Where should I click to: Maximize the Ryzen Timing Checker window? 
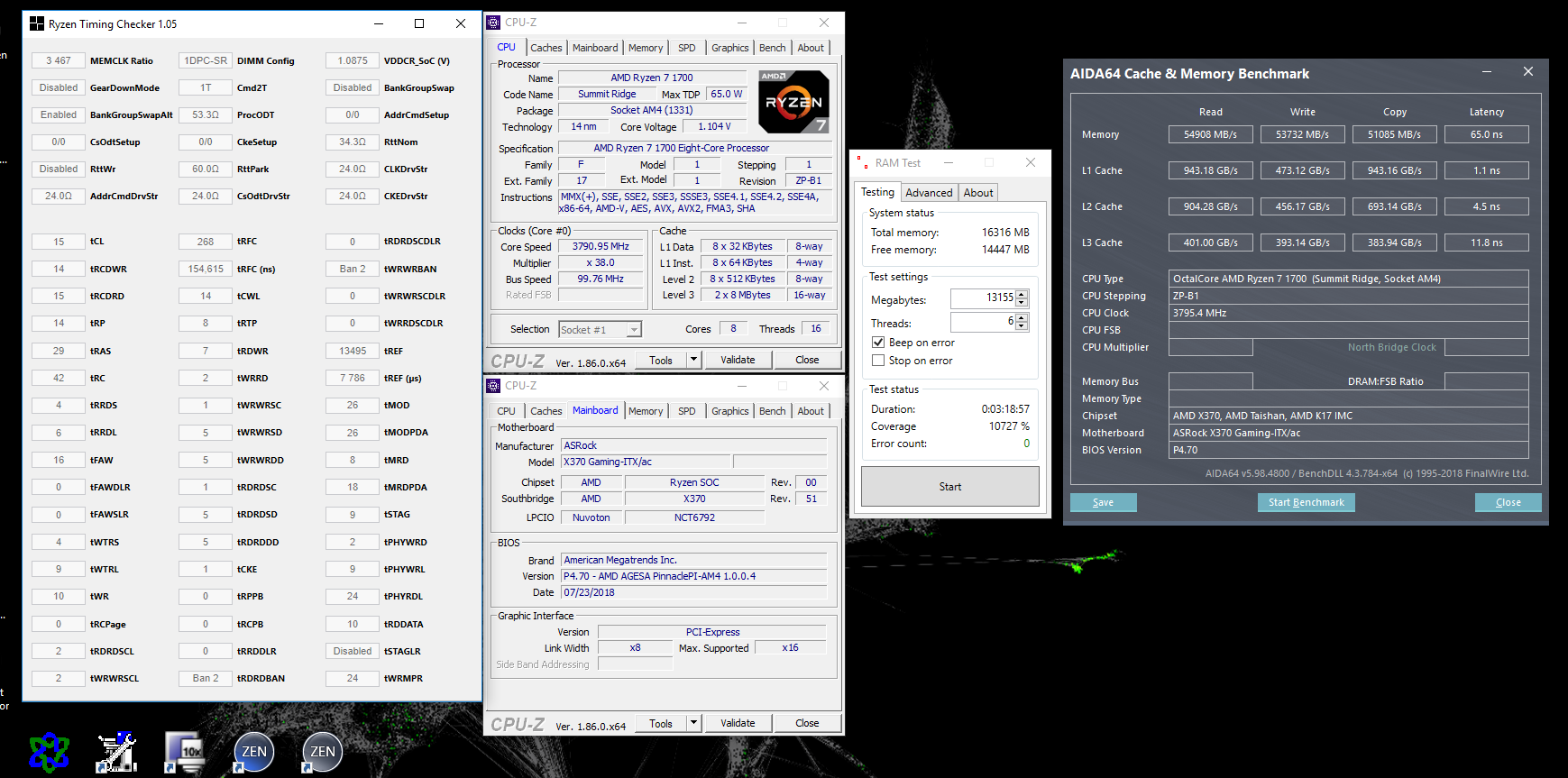tap(419, 23)
